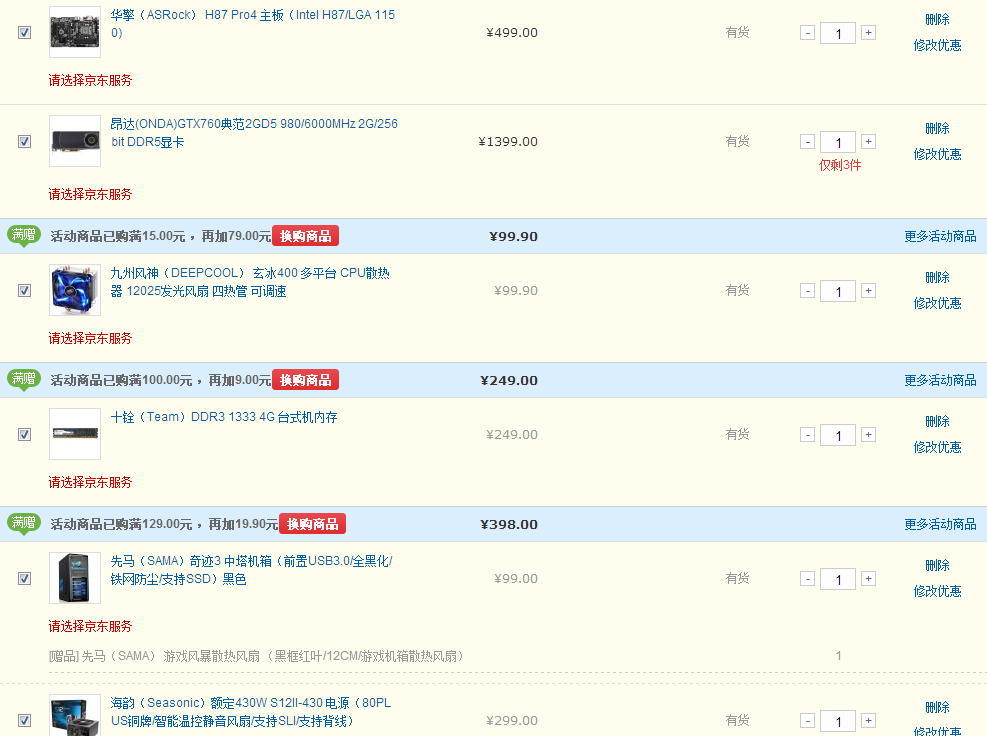Click quantity field for ASRock motherboard
This screenshot has height=736, width=987.
838,33
